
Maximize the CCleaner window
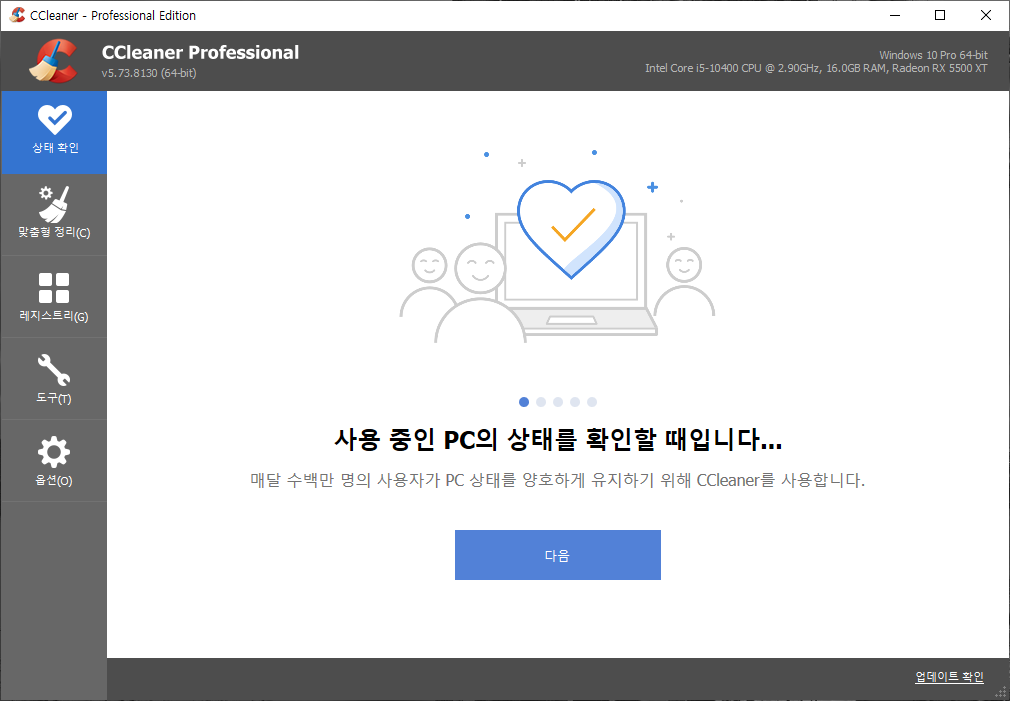(940, 15)
